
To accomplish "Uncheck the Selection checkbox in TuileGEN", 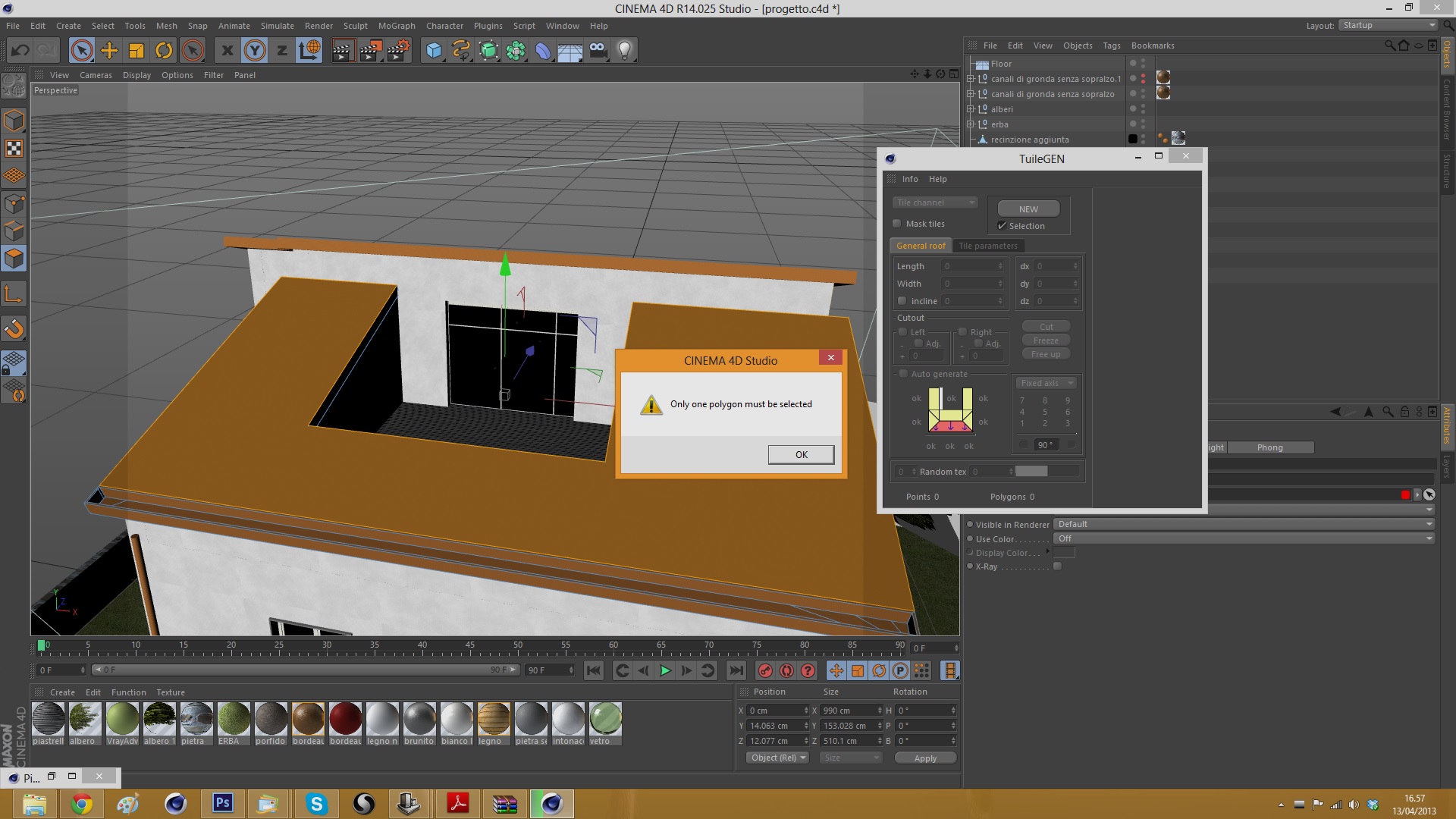I will (x=1002, y=226).
